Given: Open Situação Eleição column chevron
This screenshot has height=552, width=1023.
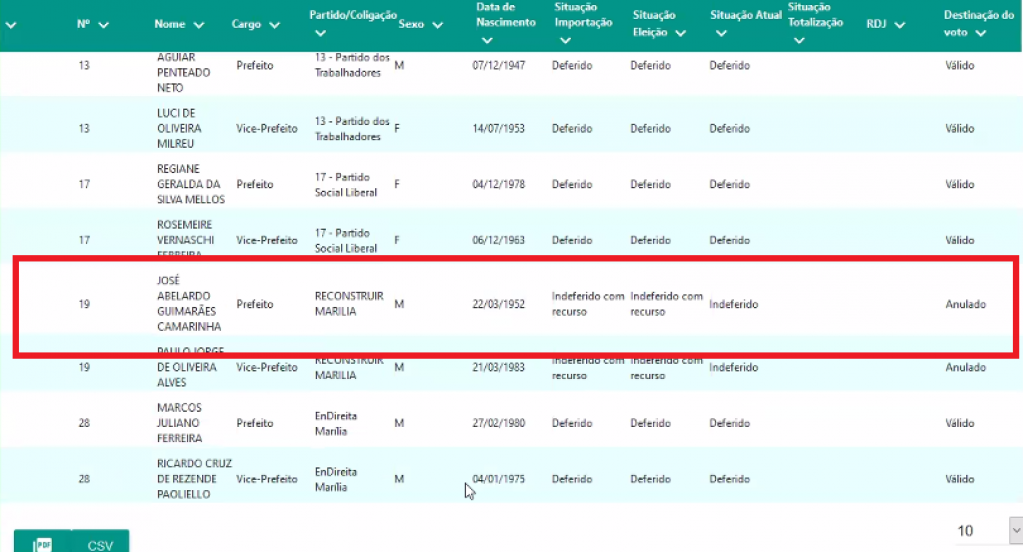Looking at the screenshot, I should [x=680, y=33].
